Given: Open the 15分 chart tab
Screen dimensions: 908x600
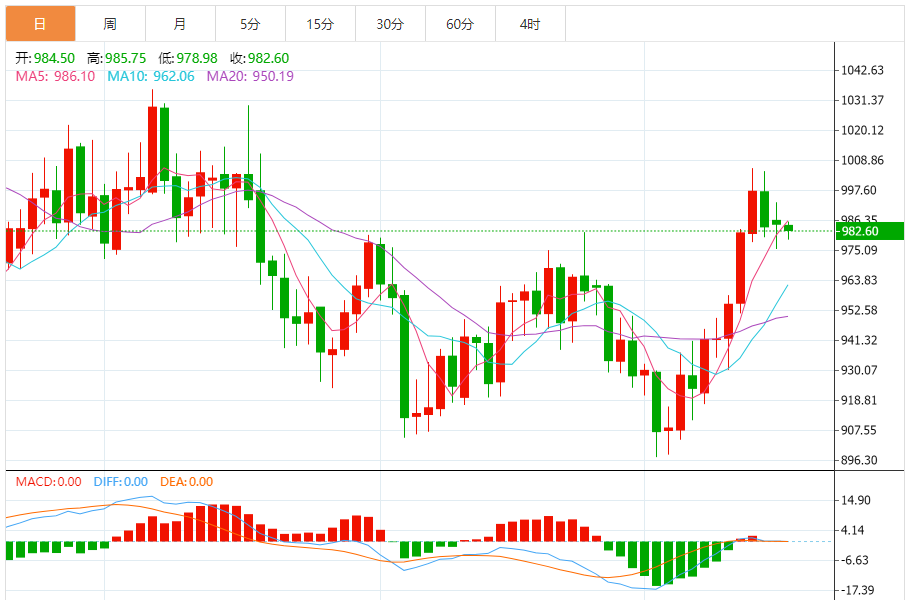Looking at the screenshot, I should (321, 24).
